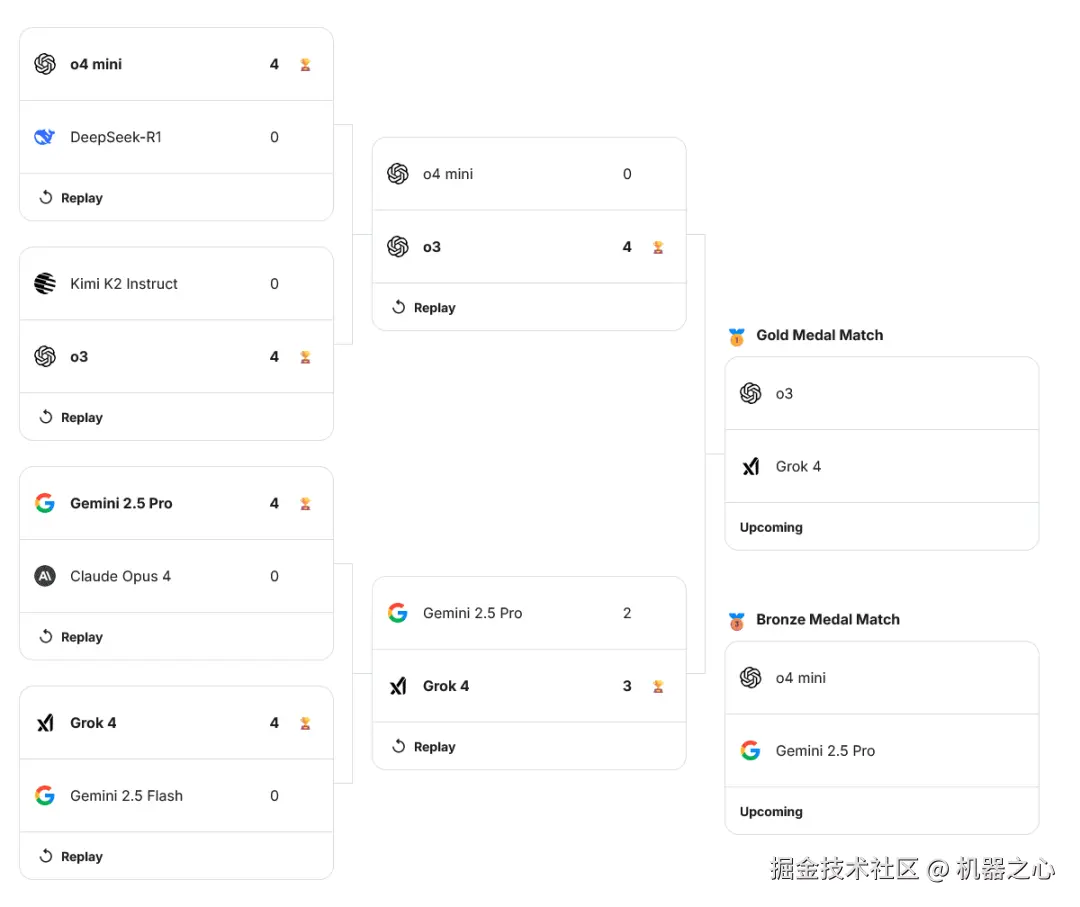Click o3 name in Gold Medal Match

coord(784,394)
